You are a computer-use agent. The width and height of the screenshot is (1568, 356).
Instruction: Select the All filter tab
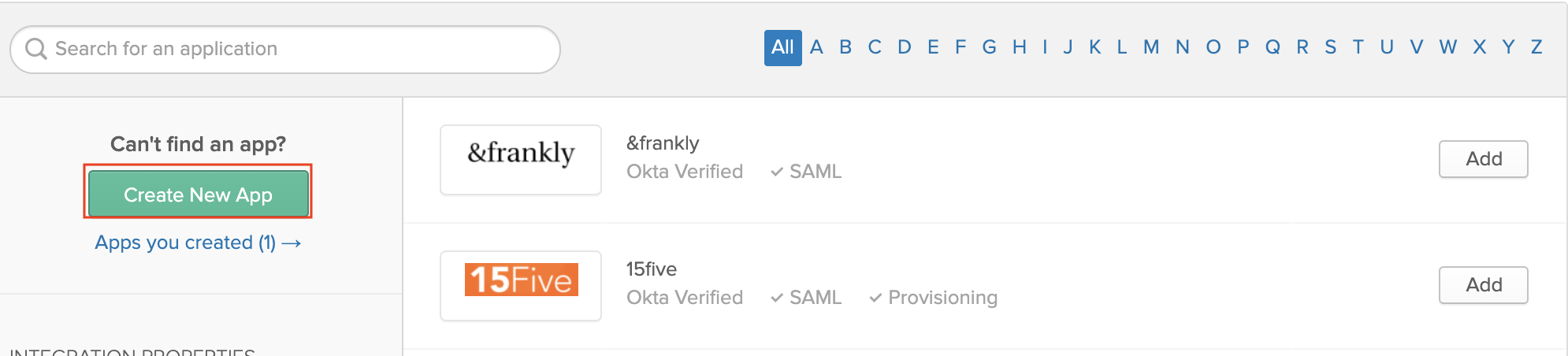[782, 47]
